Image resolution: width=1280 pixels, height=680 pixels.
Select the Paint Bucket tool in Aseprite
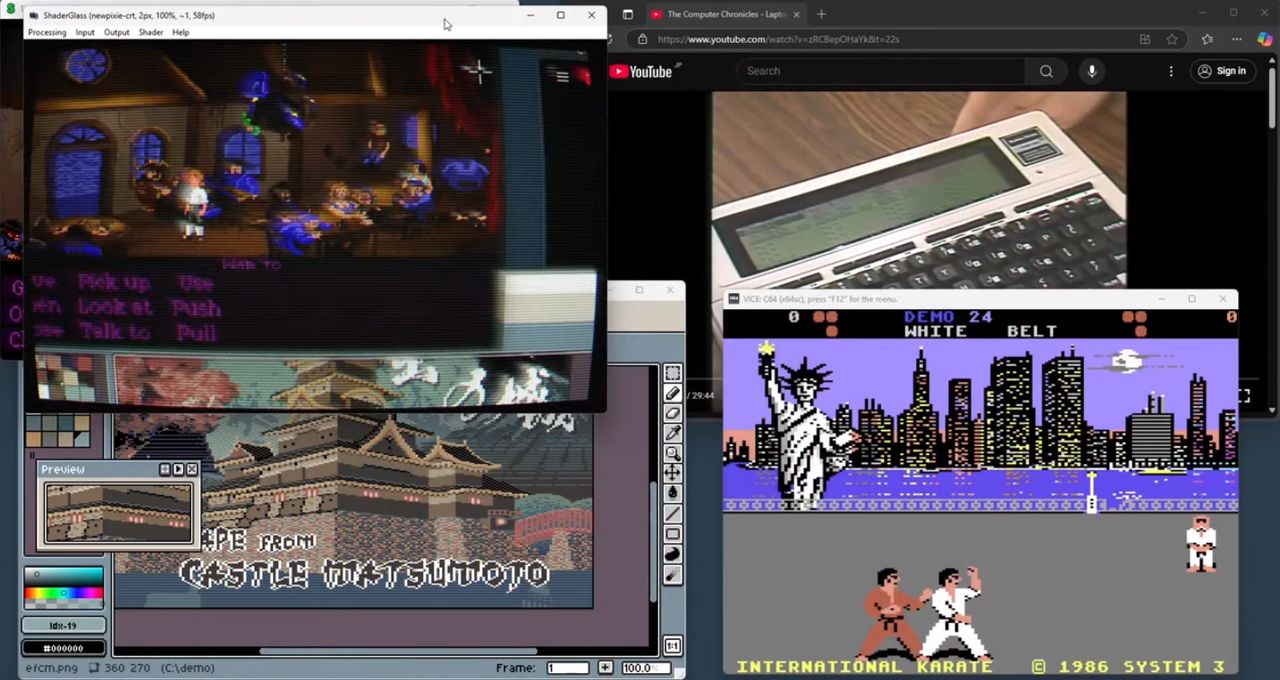[x=673, y=493]
